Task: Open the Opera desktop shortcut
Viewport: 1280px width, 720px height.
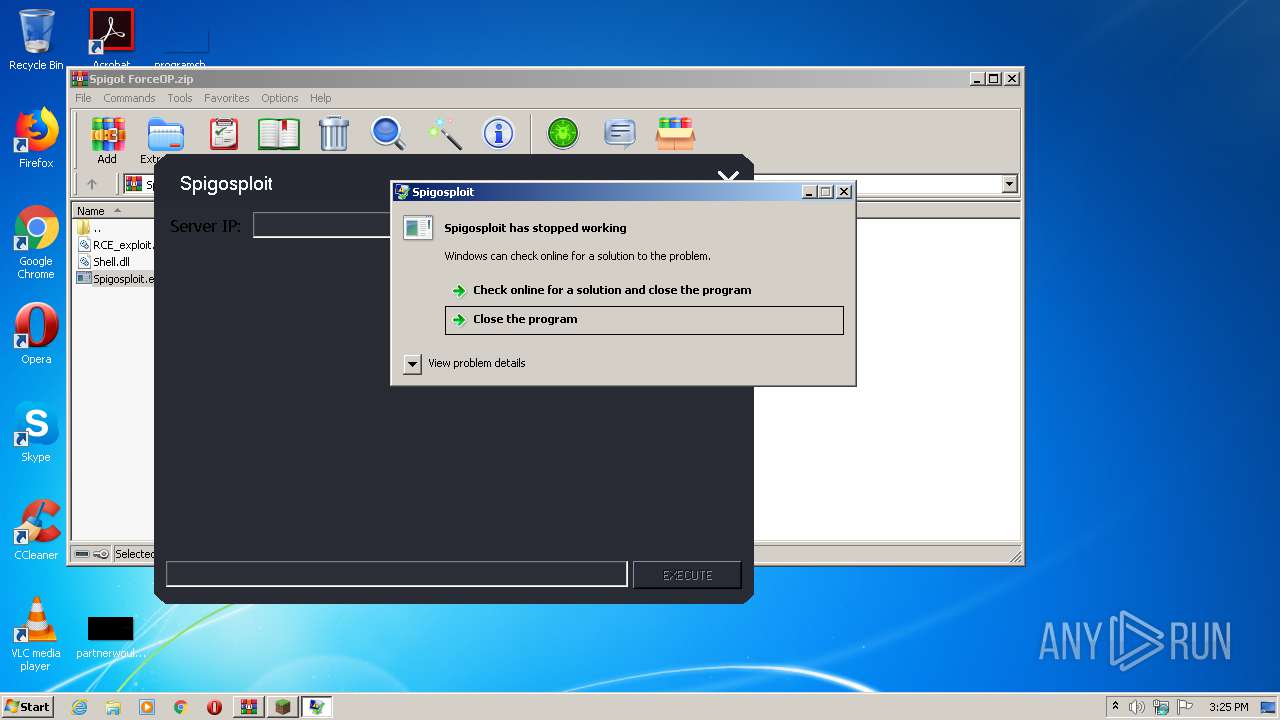Action: 36,334
